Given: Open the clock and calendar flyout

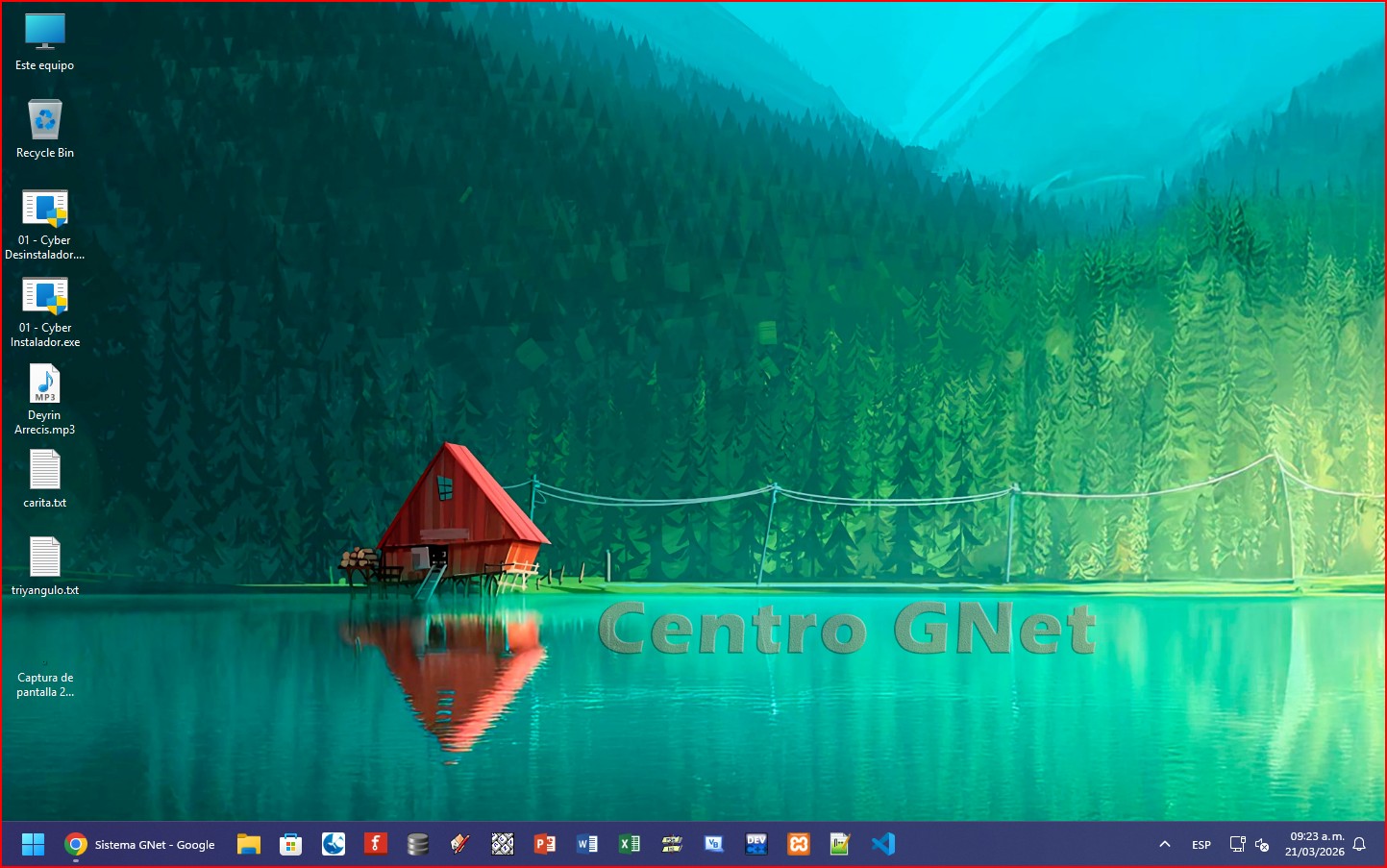Looking at the screenshot, I should (x=1315, y=844).
